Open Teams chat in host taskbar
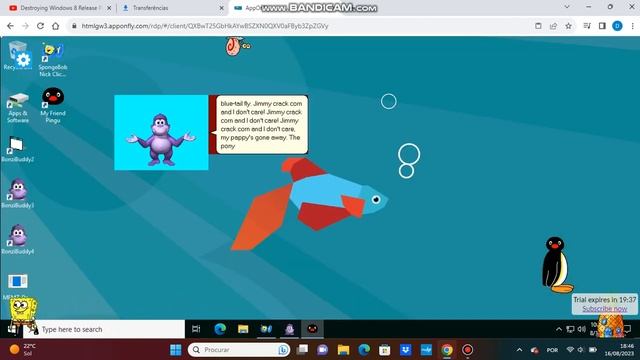 pos(322,350)
